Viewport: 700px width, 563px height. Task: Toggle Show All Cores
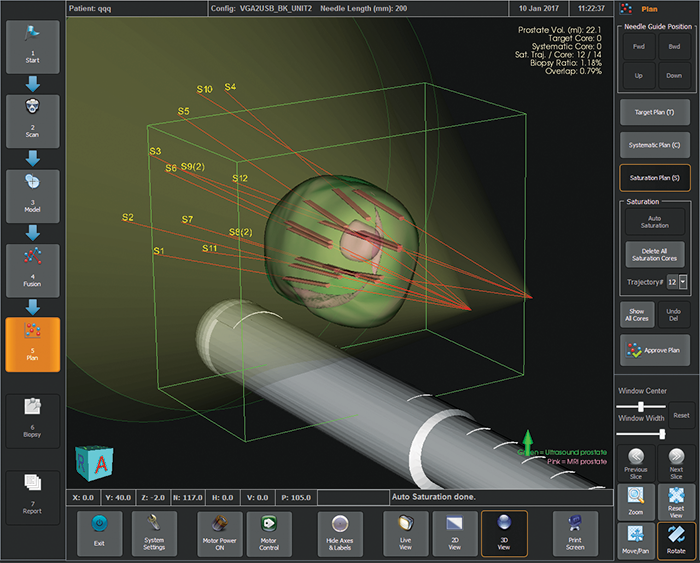(636, 314)
